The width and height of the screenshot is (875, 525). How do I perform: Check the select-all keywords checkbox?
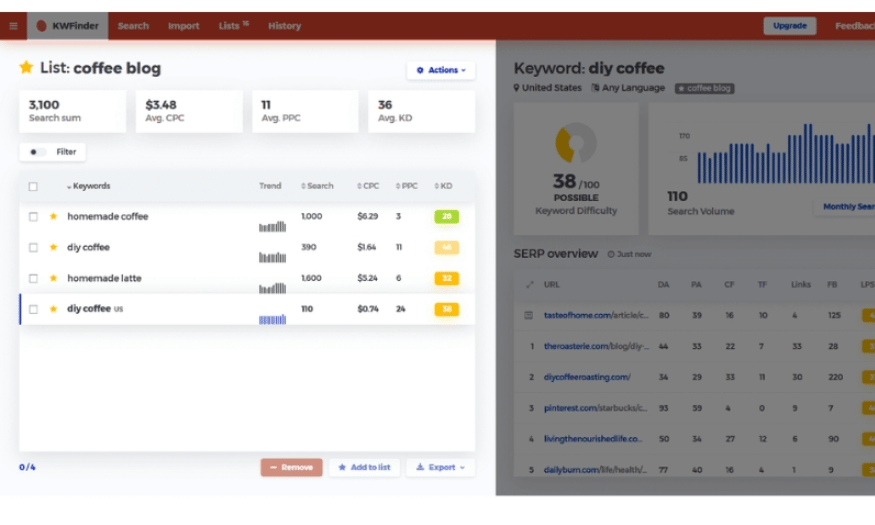pos(33,187)
